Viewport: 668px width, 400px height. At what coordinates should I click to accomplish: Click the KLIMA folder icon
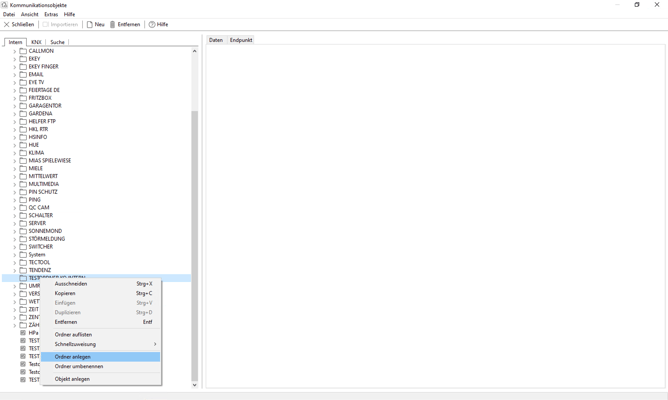23,153
